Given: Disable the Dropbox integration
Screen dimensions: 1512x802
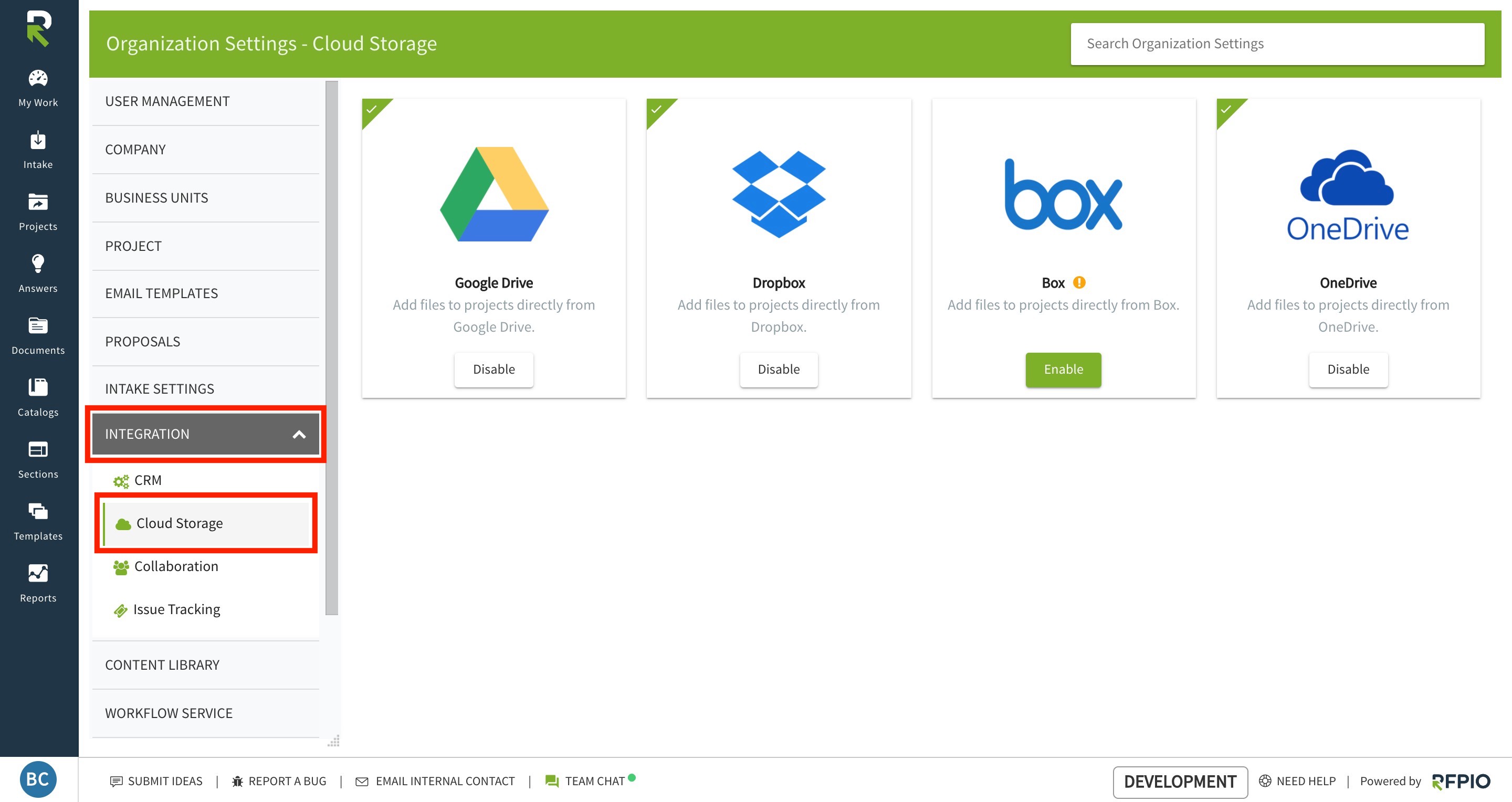Looking at the screenshot, I should click(778, 370).
